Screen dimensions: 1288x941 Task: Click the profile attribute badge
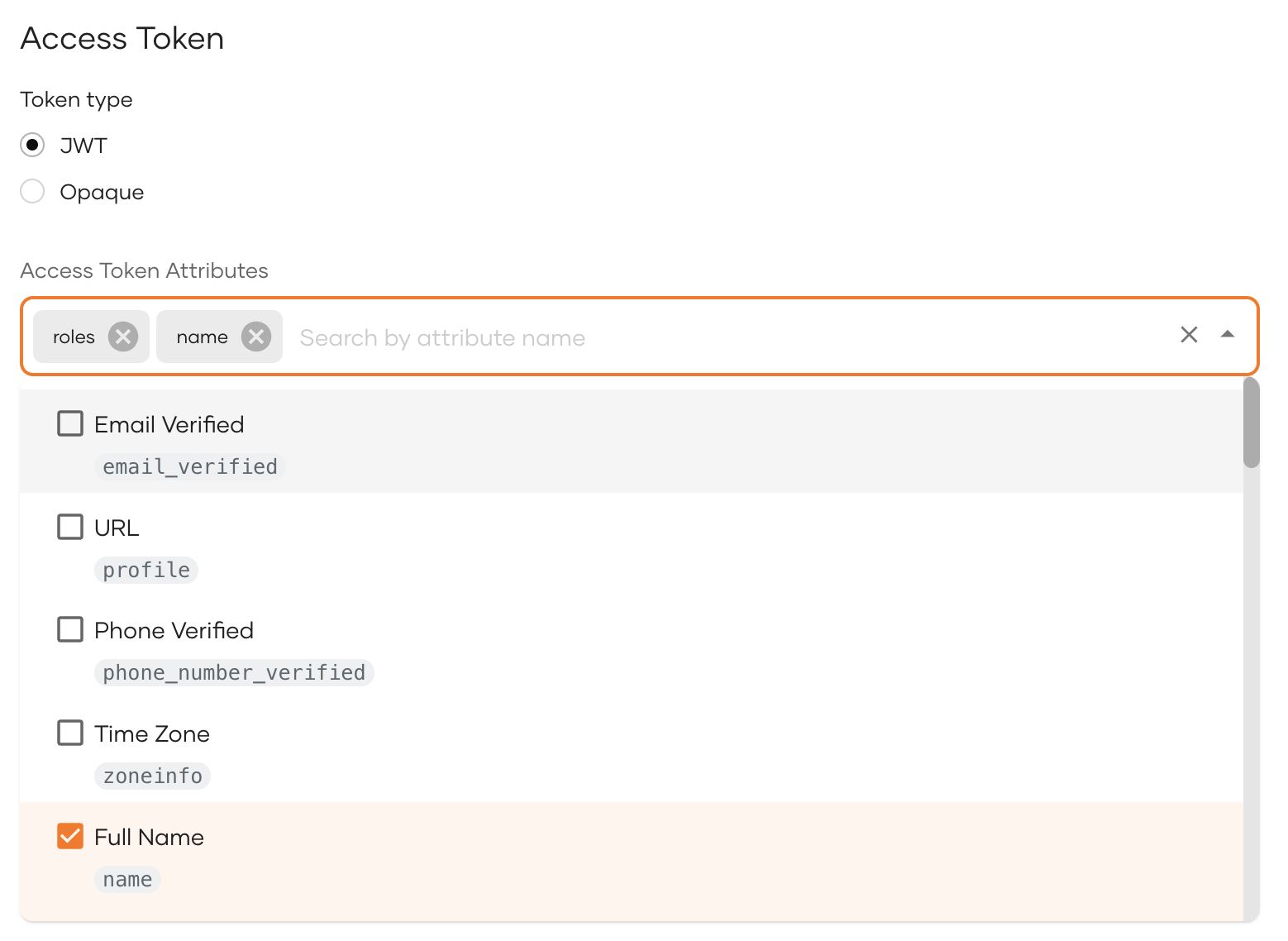tap(146, 569)
